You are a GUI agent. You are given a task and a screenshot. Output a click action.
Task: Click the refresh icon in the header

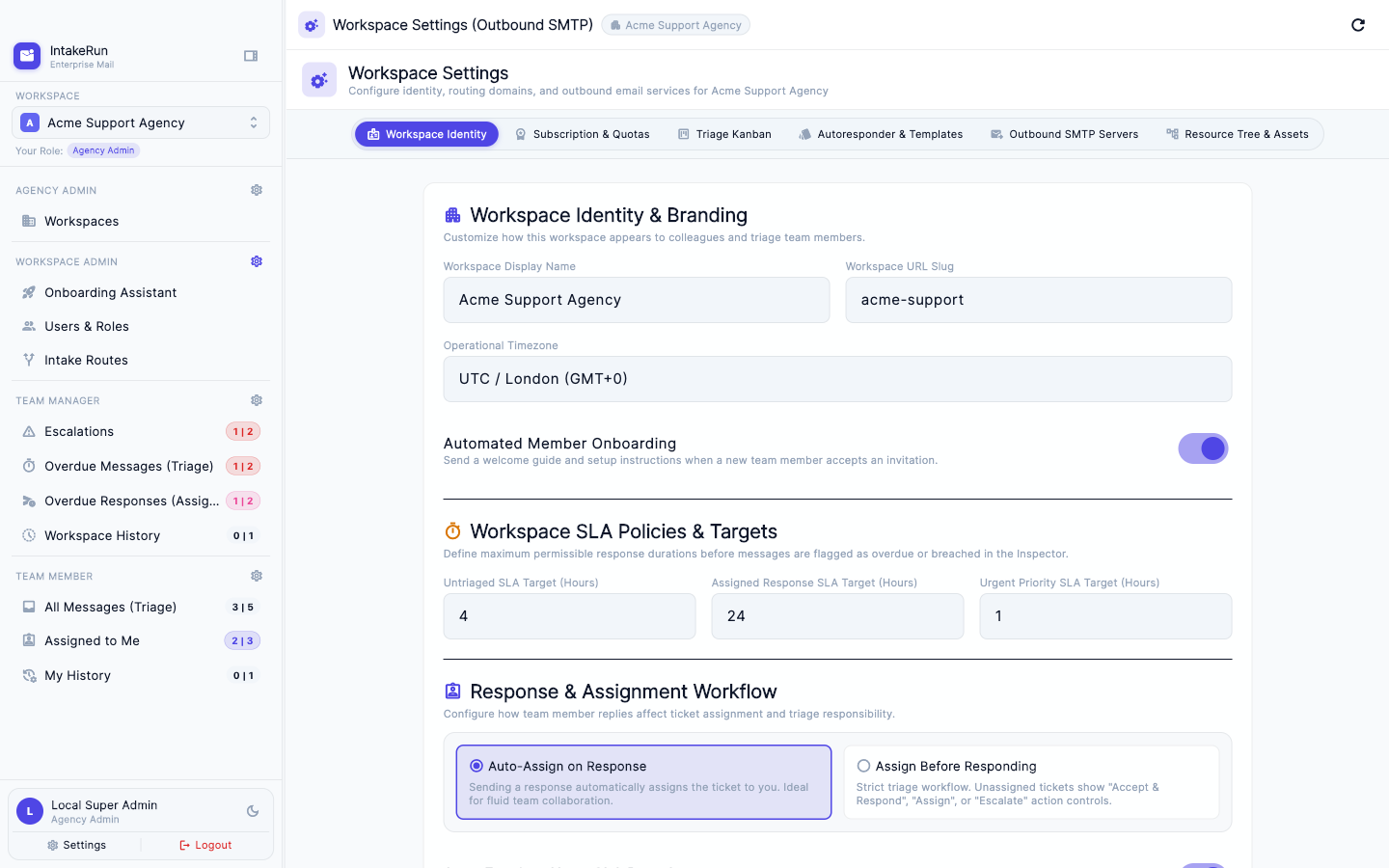1358,25
